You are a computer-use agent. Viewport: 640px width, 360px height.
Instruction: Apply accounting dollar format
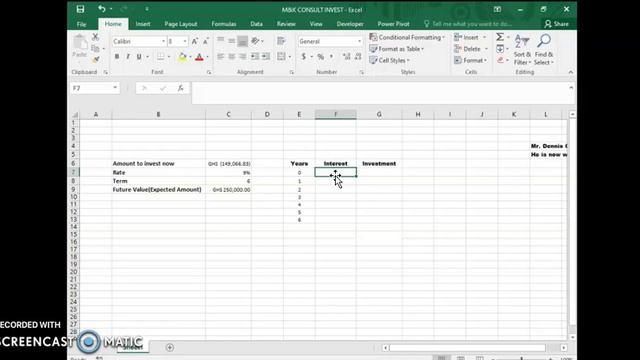[303, 57]
